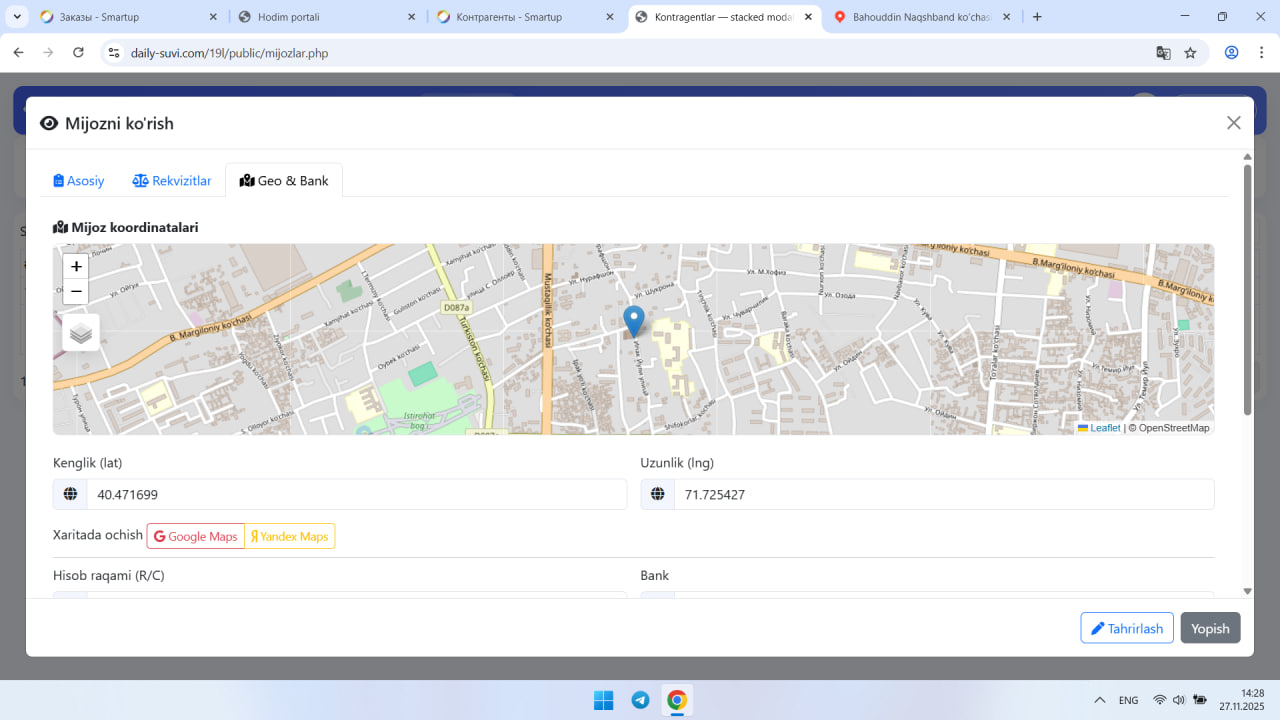The width and height of the screenshot is (1280, 720).
Task: Click the Kenglik latitude input field
Action: coord(355,495)
